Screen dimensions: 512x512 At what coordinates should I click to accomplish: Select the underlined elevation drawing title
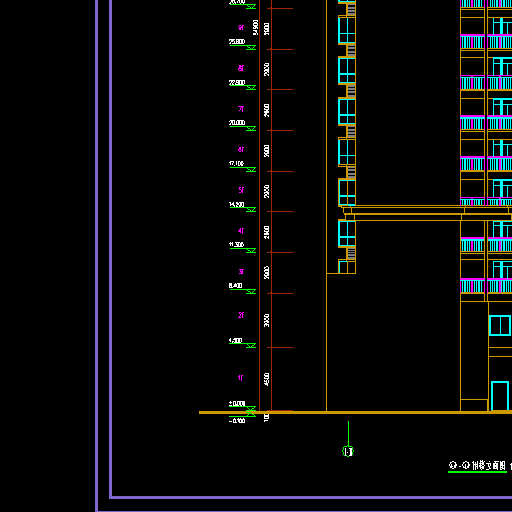(x=478, y=466)
